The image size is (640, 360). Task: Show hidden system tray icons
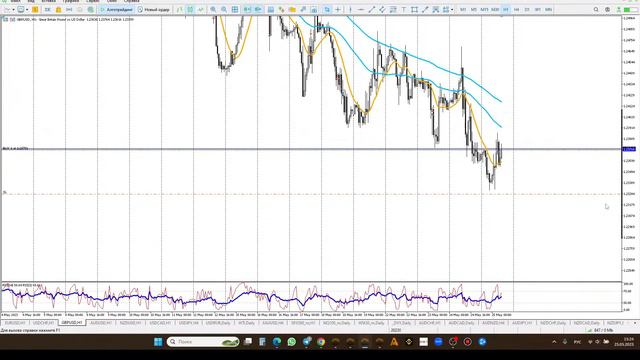pyautogui.click(x=554, y=342)
